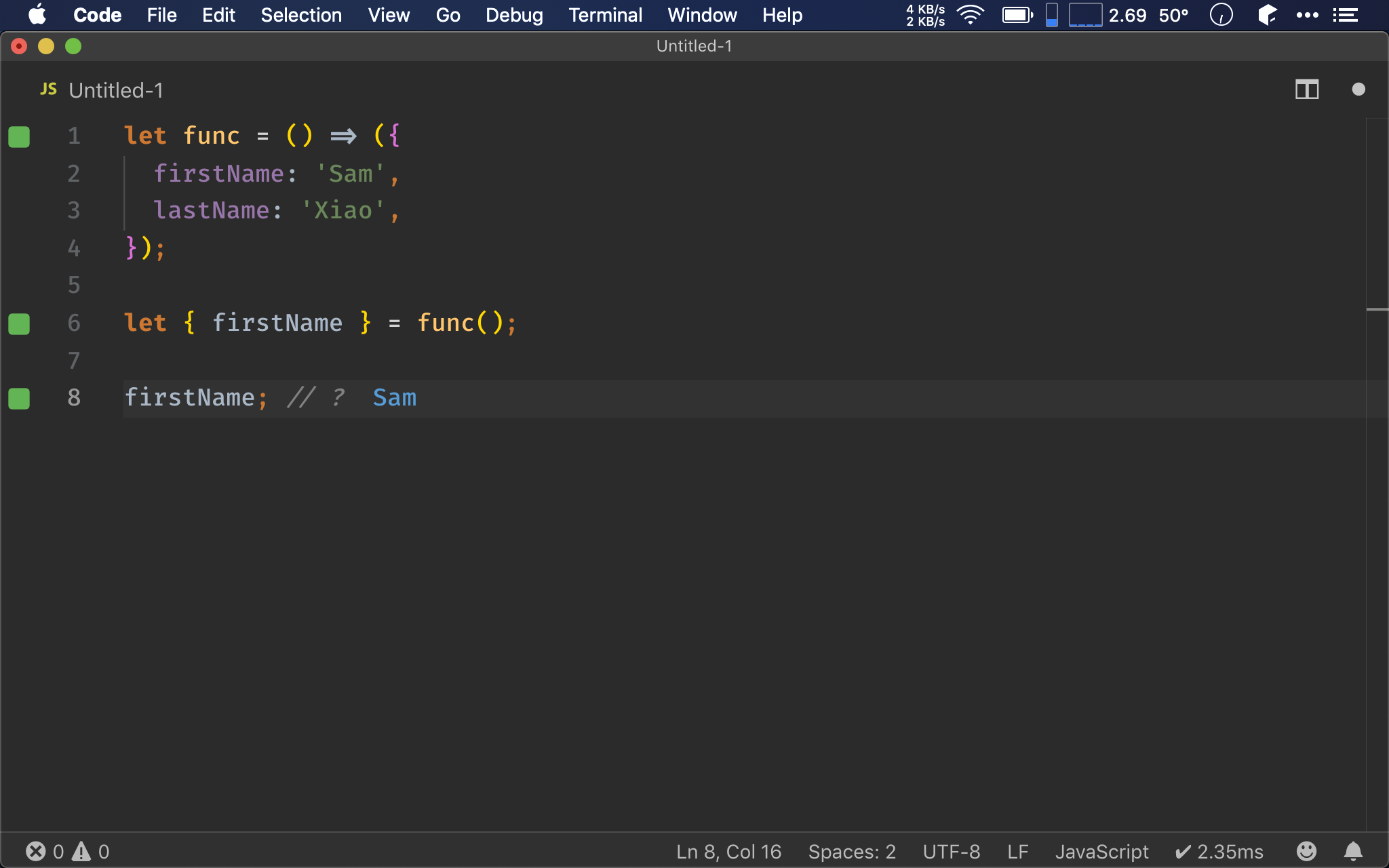Screen dimensions: 1389x868
Task: Click the Ln 8, Col 16 position button
Action: [728, 851]
